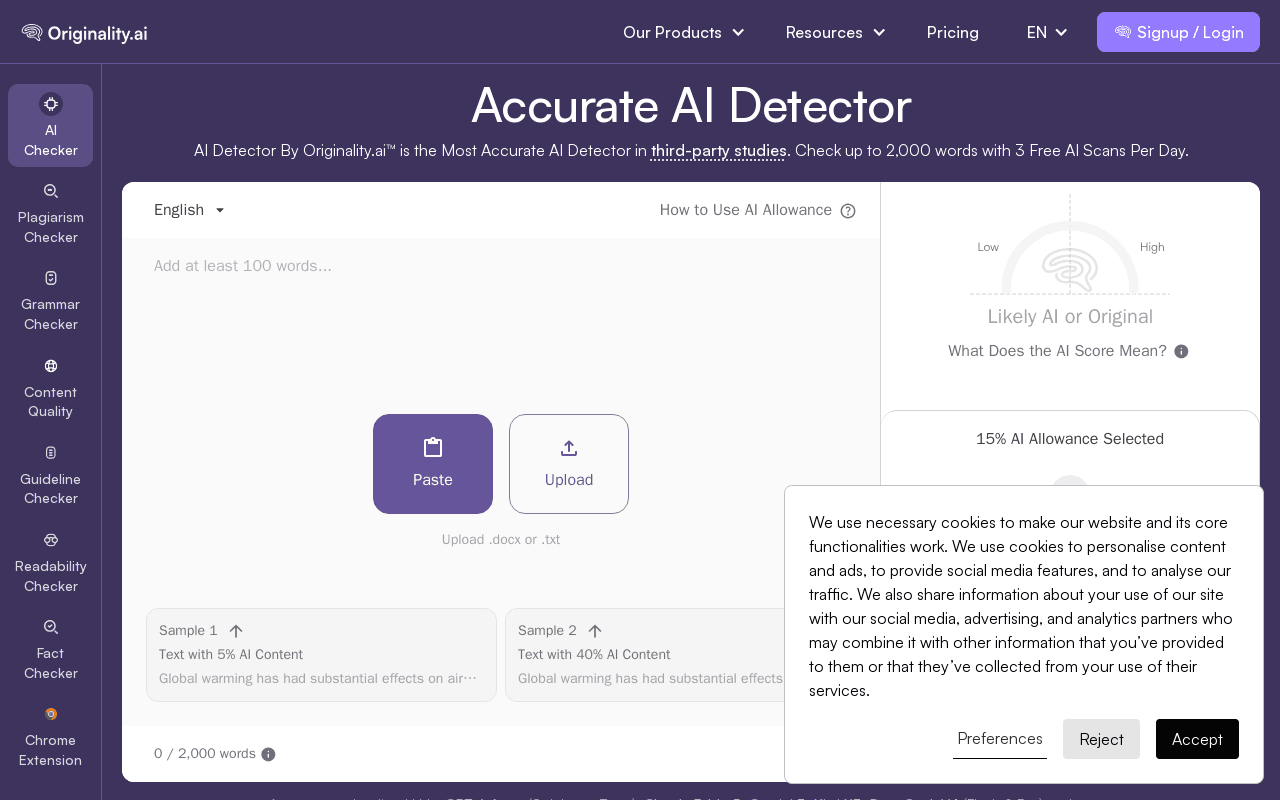Viewport: 1280px width, 800px height.
Task: Open the English language dropdown
Action: [190, 210]
